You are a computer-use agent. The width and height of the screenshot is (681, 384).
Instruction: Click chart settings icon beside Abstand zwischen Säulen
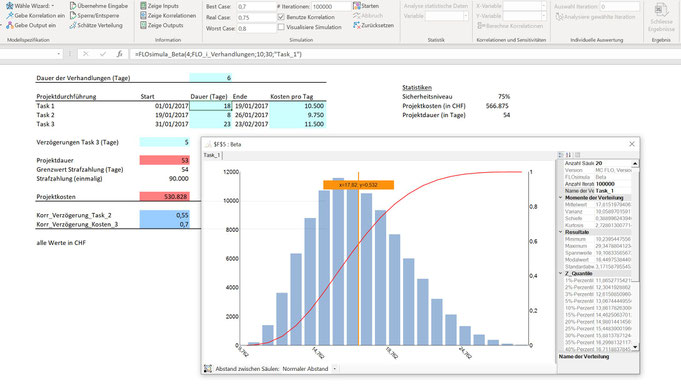click(208, 368)
